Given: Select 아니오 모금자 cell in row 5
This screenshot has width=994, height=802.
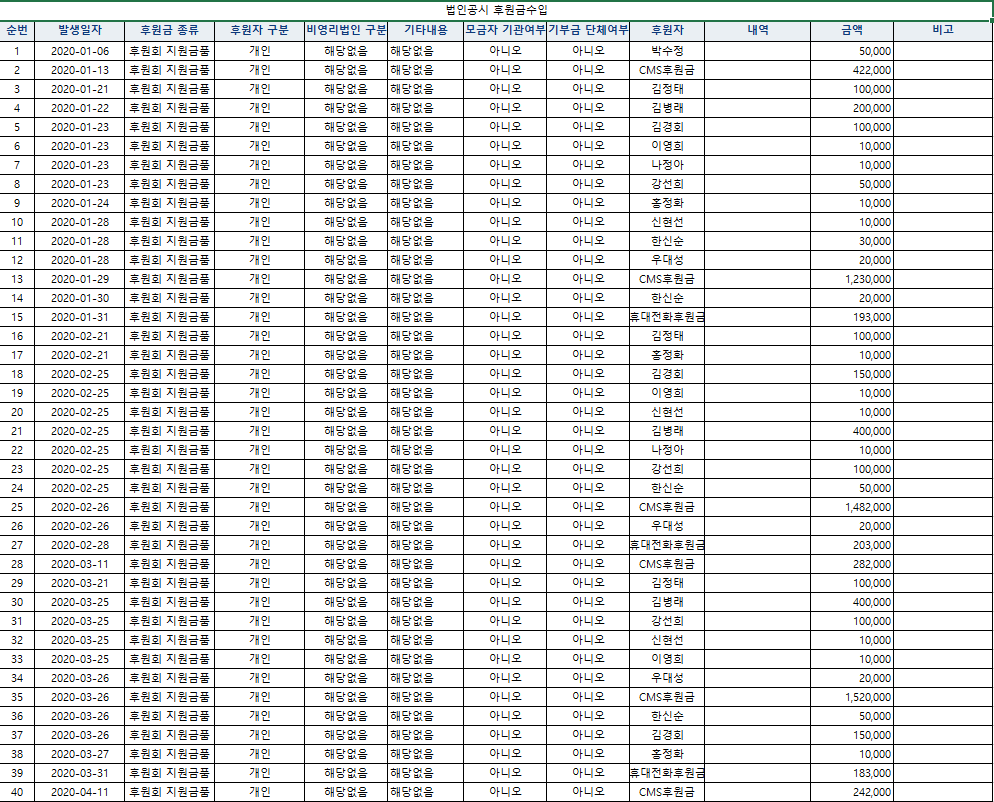Looking at the screenshot, I should (505, 127).
